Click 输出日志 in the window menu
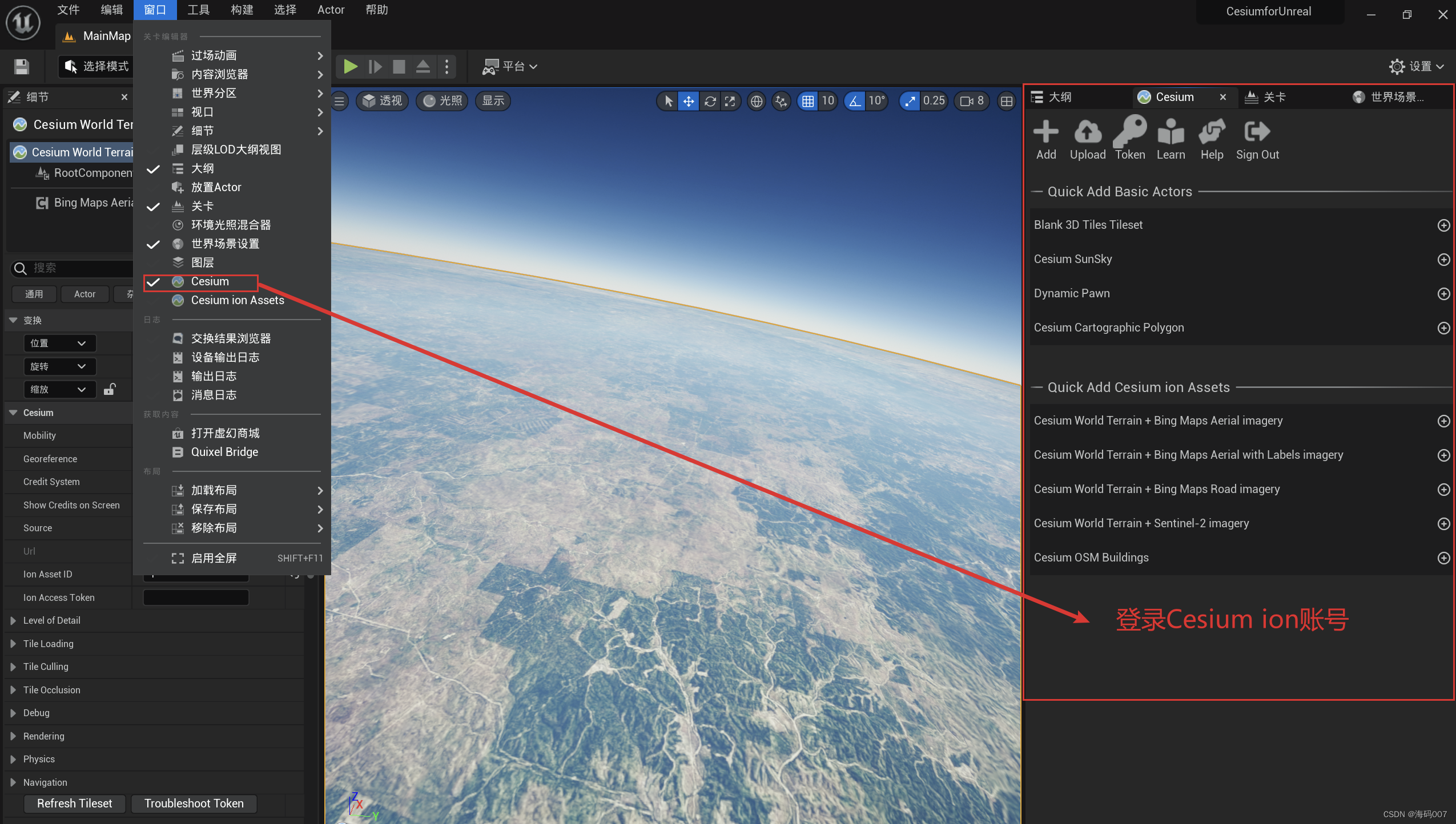This screenshot has width=1456, height=824. click(232, 376)
